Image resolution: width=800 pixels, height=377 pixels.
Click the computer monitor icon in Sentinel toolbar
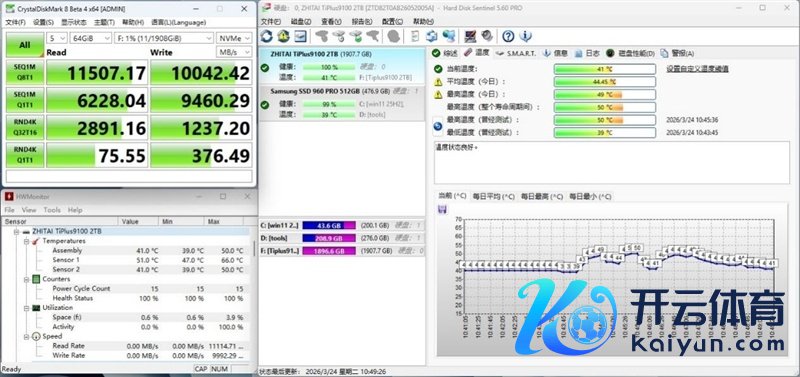pos(470,36)
